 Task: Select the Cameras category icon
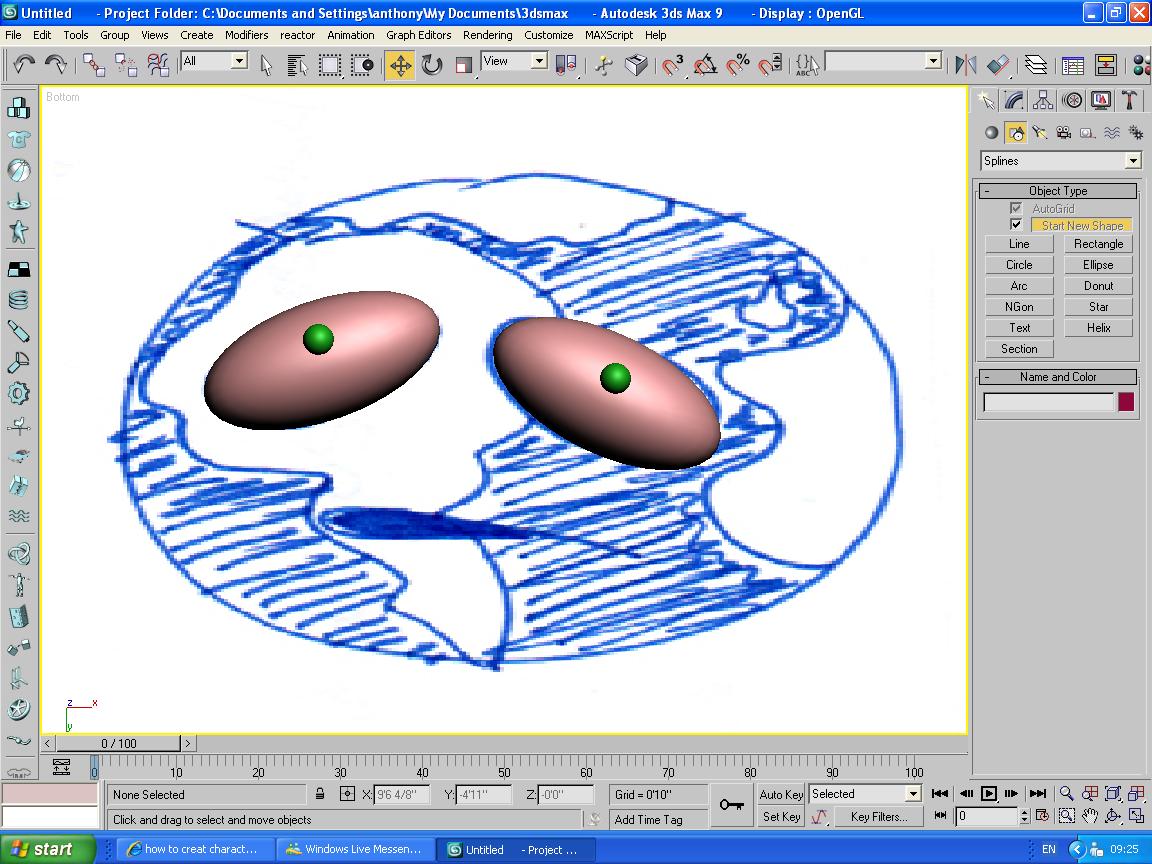(x=1063, y=132)
